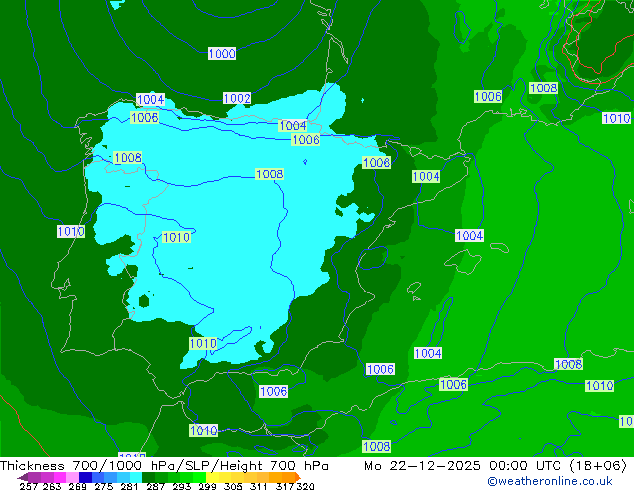The image size is (634, 490).
Task: Click the legend value 320
Action: [306, 486]
